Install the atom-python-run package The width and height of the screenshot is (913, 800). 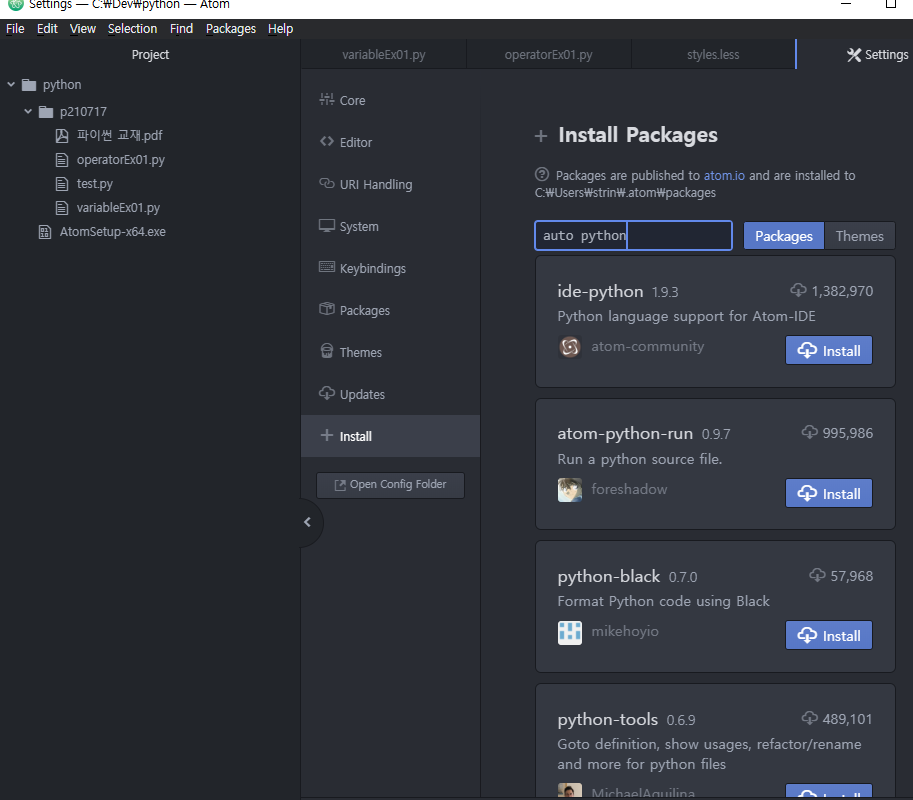click(x=829, y=493)
